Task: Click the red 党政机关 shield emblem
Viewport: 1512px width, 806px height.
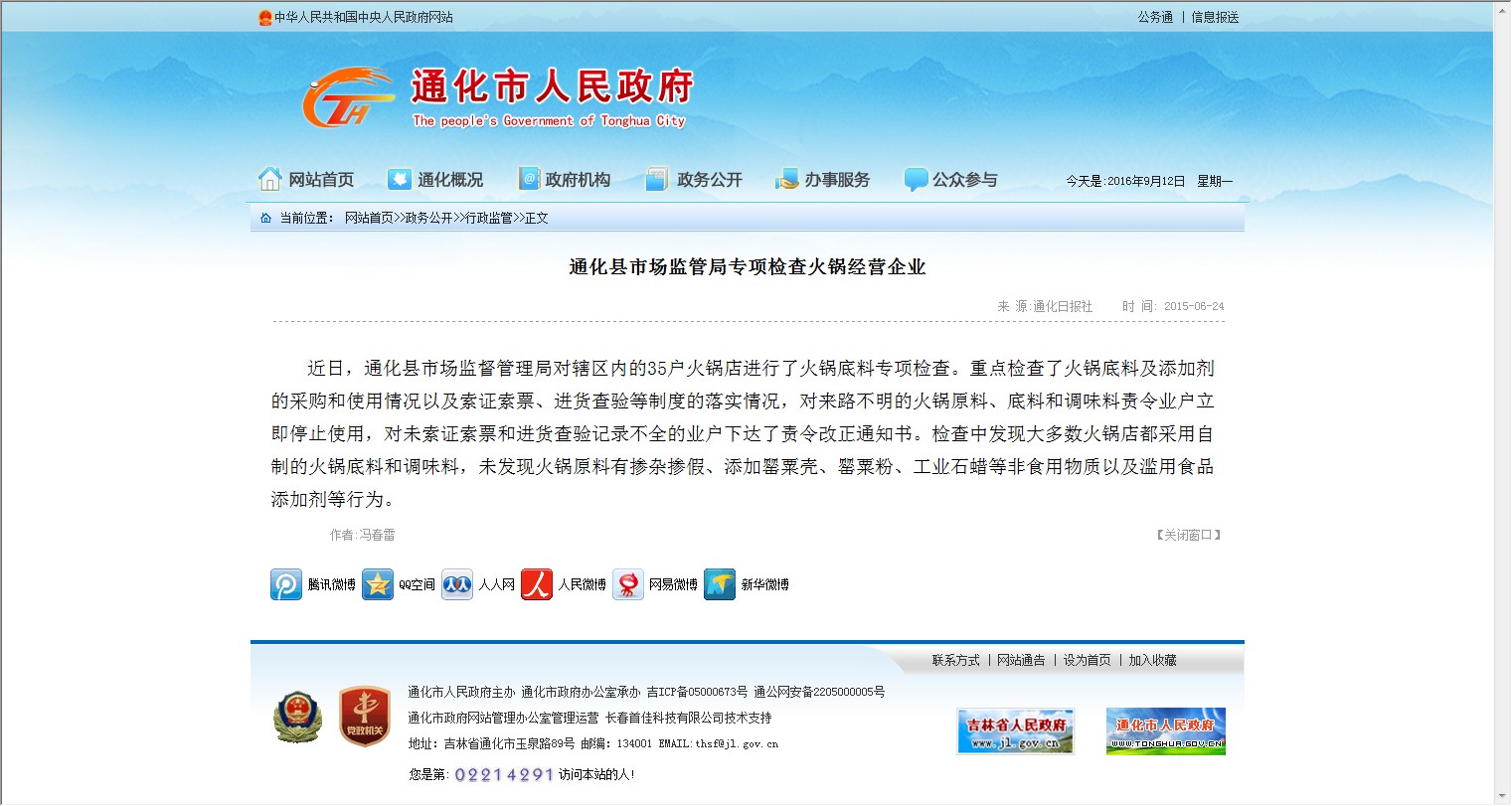Action: click(x=364, y=717)
